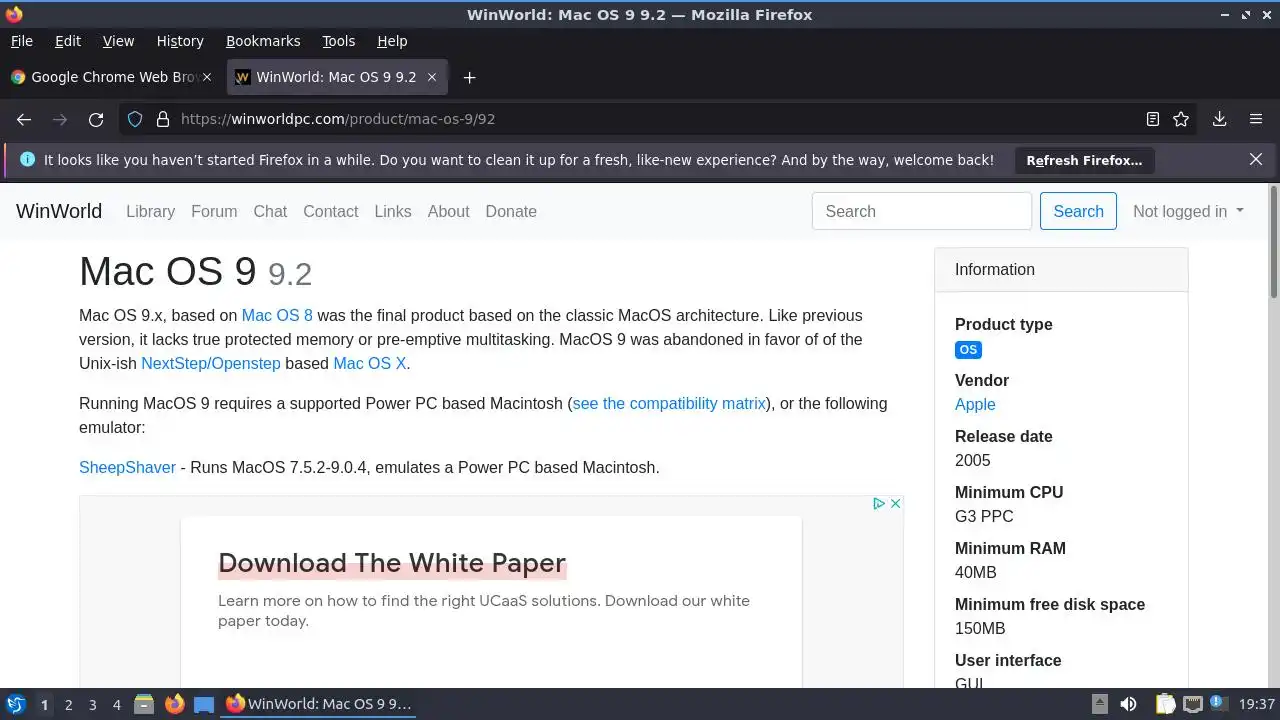Click the show desktop icon in the taskbar
The width and height of the screenshot is (1280, 720).
click(x=204, y=704)
